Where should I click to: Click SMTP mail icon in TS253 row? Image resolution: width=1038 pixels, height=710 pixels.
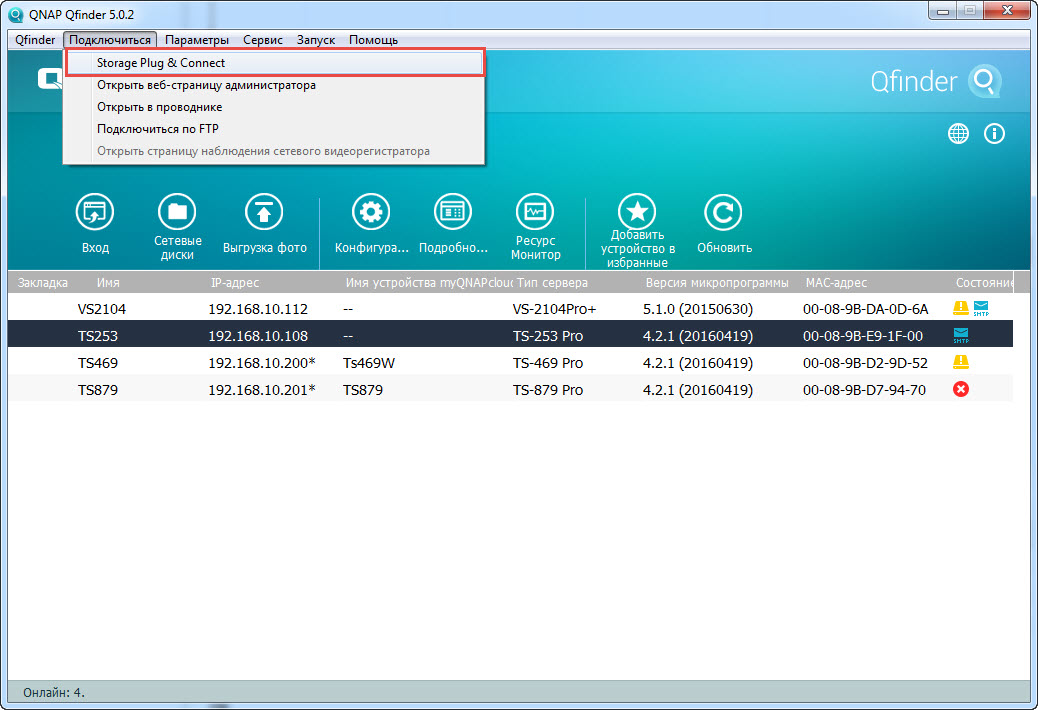point(961,335)
